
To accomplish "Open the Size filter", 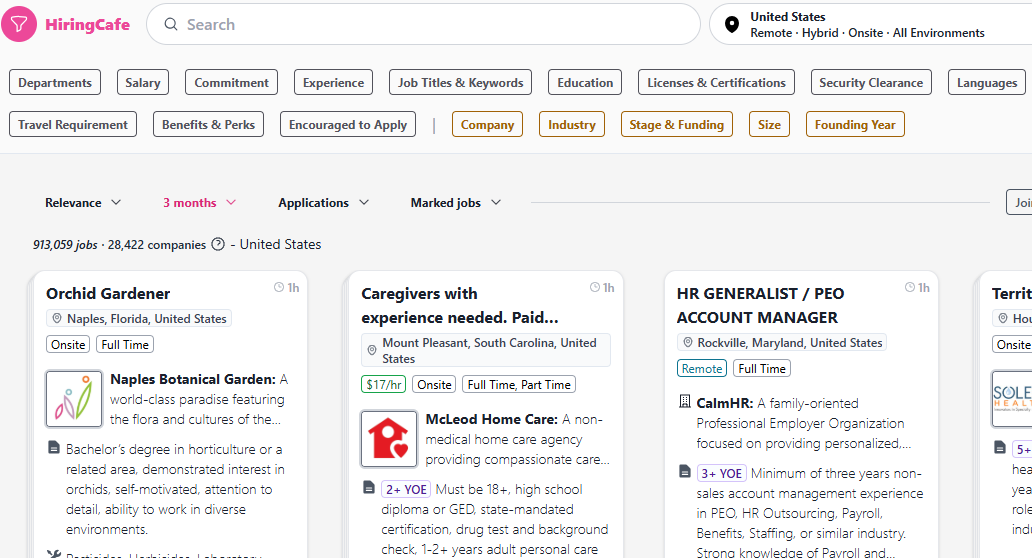I will click(769, 124).
